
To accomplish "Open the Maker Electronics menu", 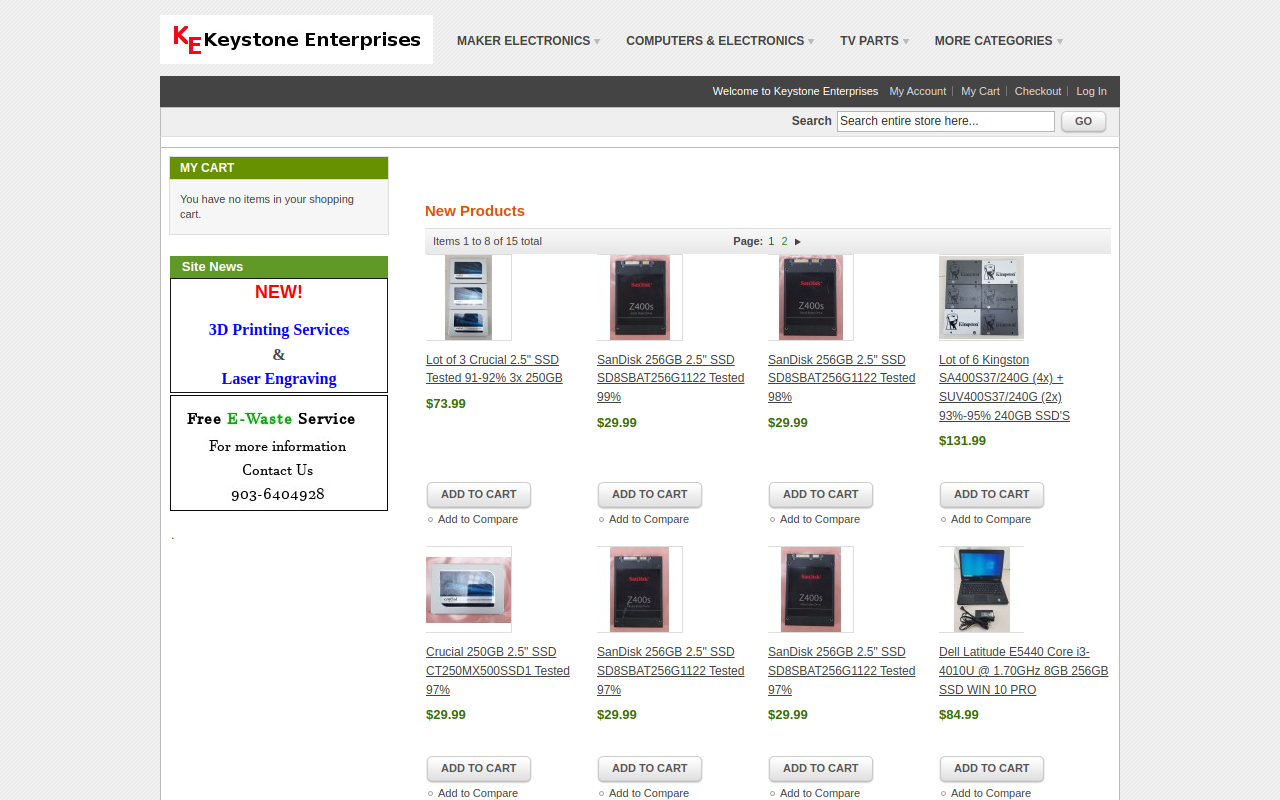I will coord(528,41).
